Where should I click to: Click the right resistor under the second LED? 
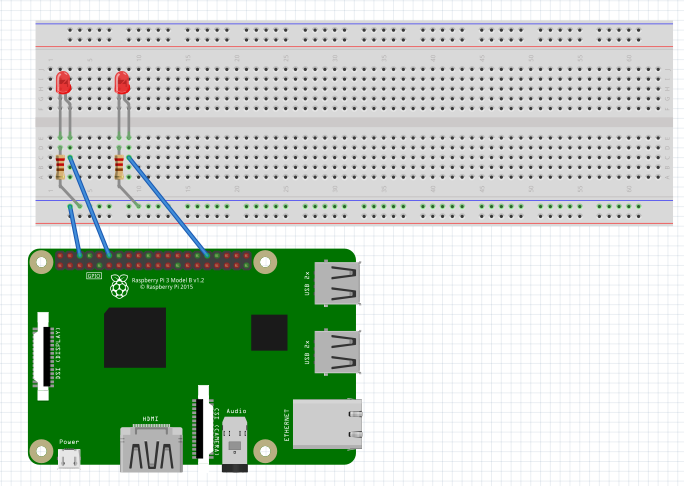click(x=119, y=167)
